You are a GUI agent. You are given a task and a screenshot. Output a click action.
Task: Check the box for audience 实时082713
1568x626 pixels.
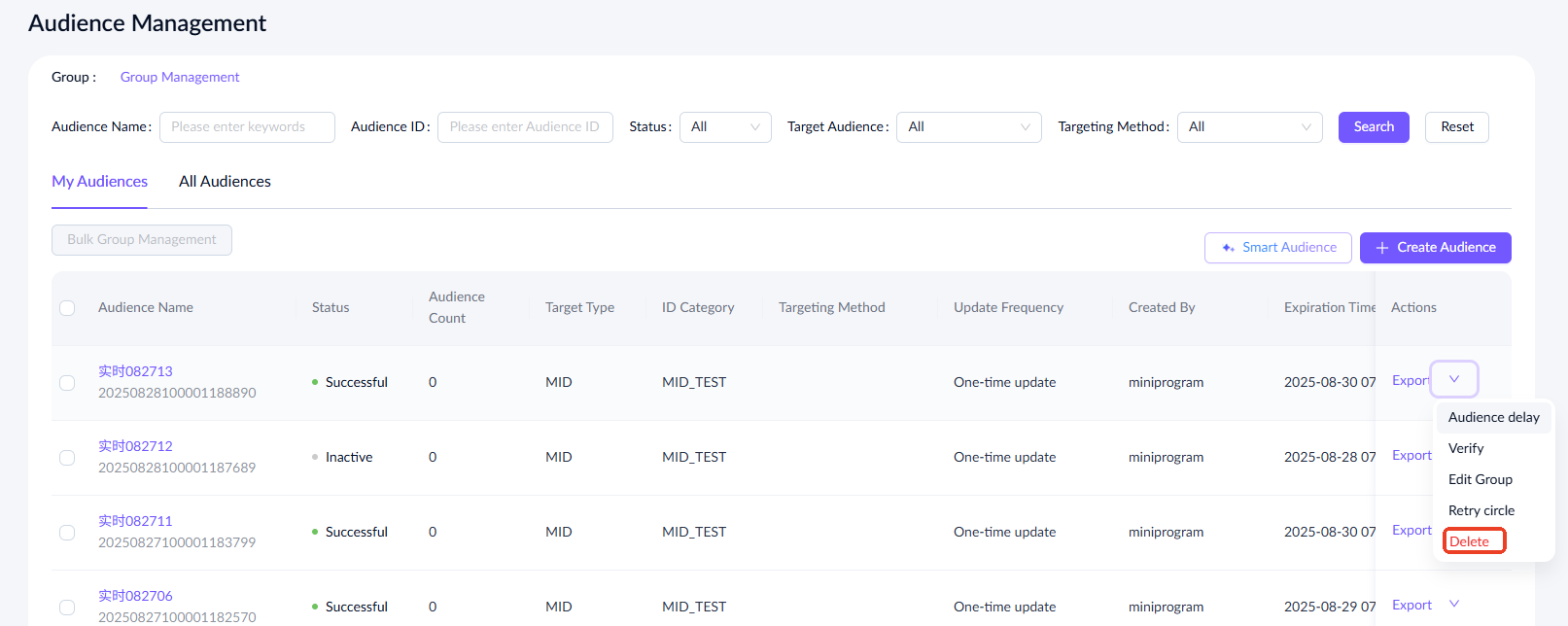pyautogui.click(x=67, y=383)
